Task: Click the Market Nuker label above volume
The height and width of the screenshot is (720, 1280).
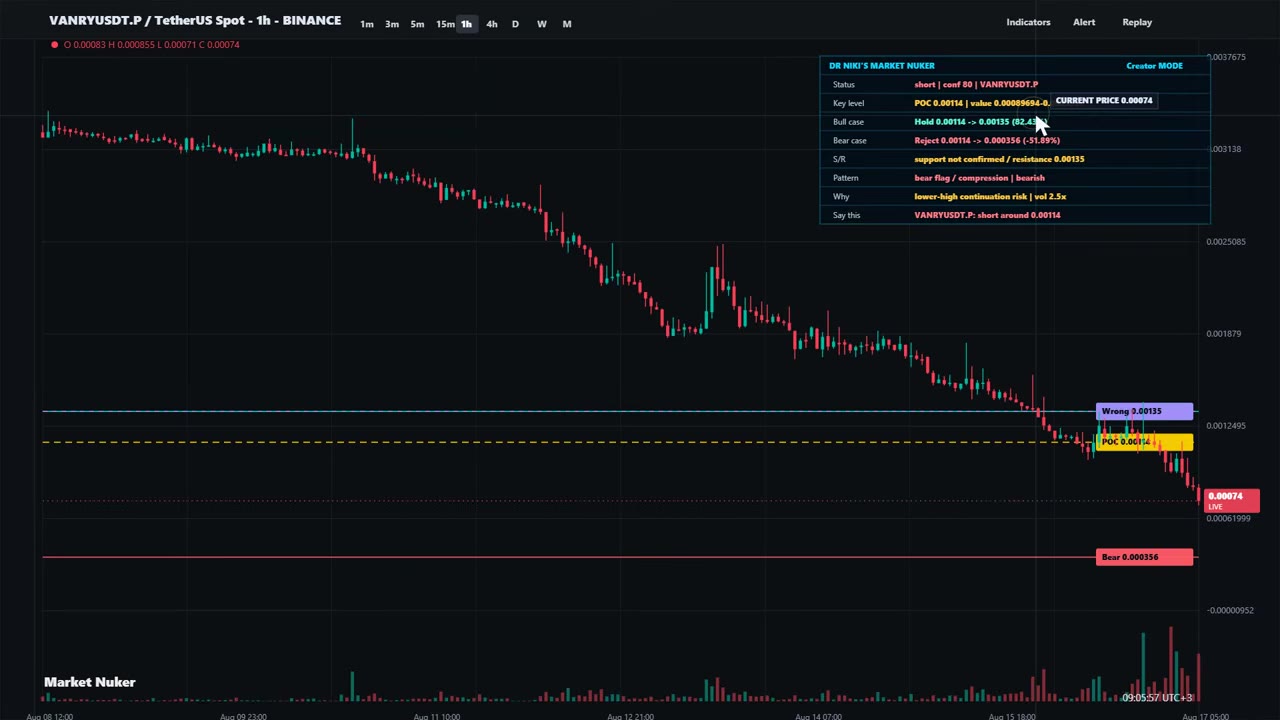Action: coord(90,682)
